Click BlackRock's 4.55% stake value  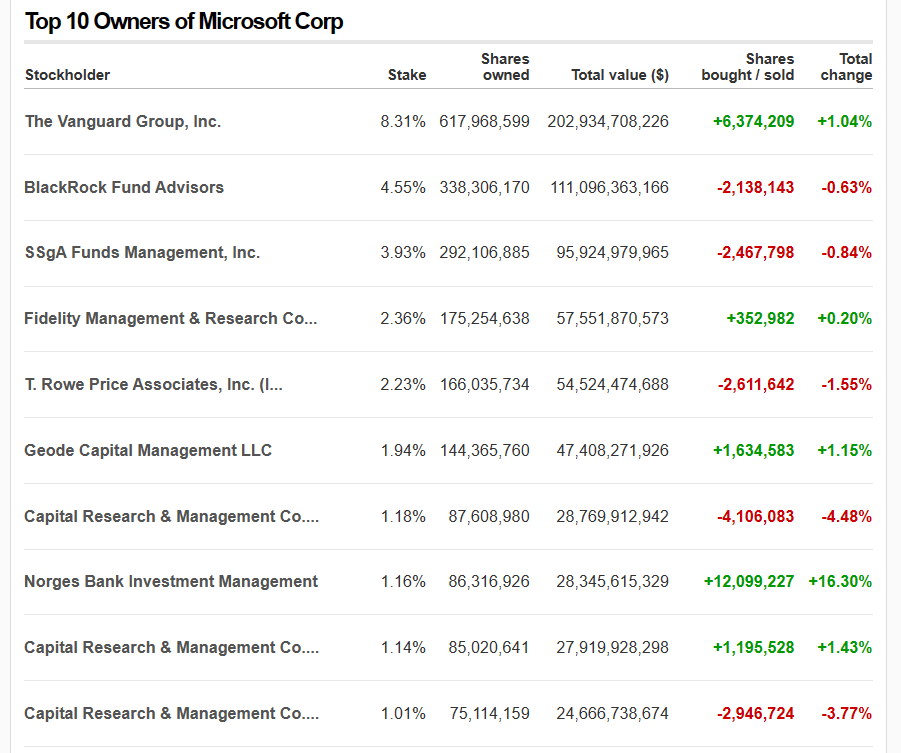[403, 187]
